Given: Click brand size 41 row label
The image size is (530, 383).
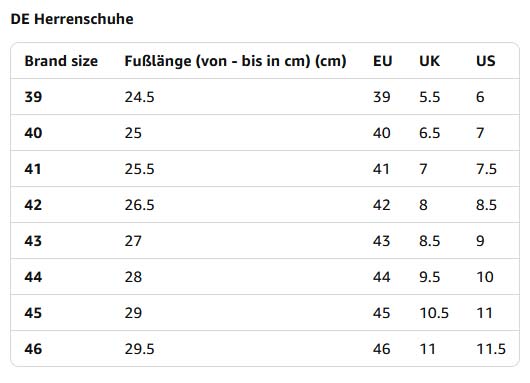Looking at the screenshot, I should 33,169.
